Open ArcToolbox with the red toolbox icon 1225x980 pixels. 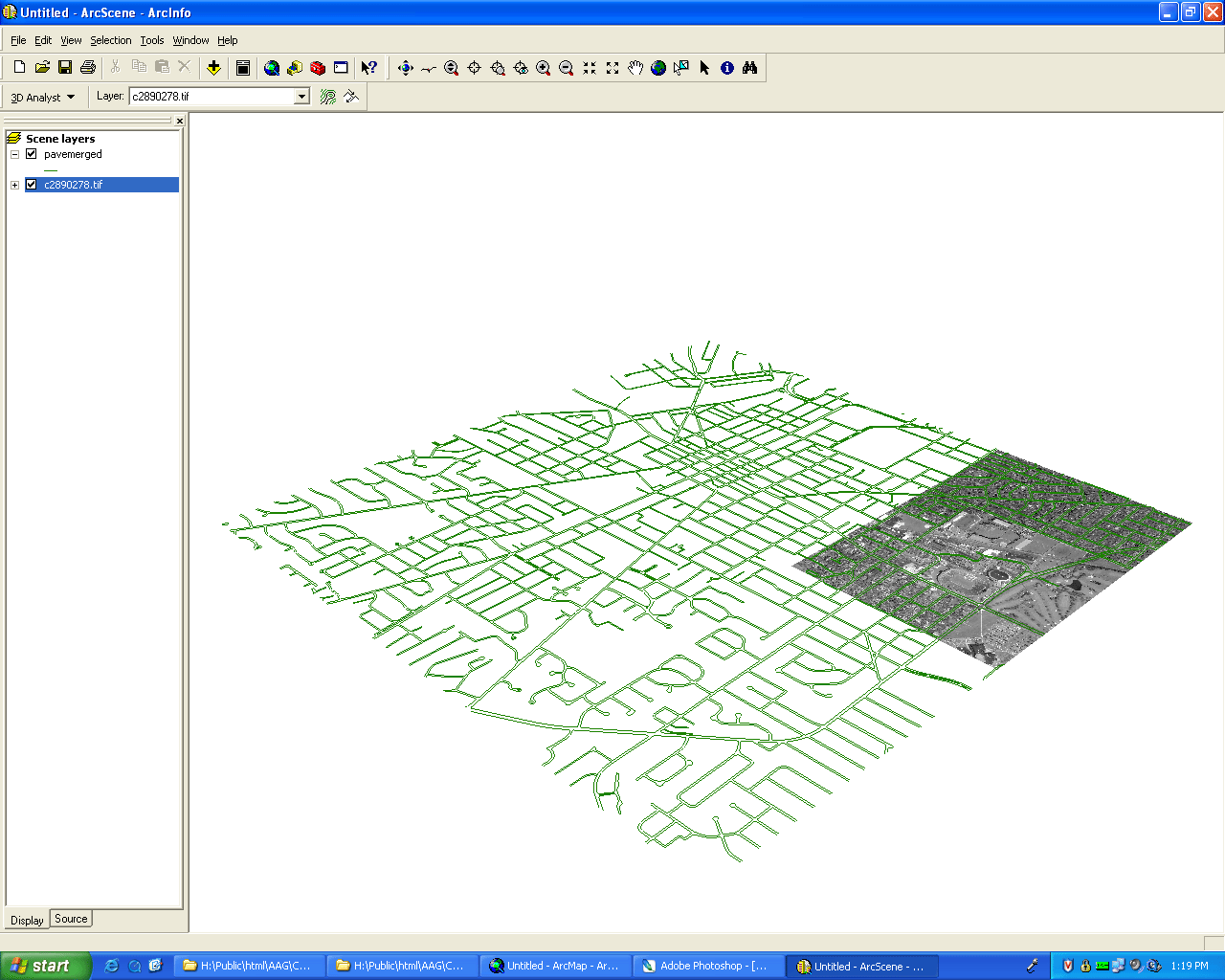[x=318, y=68]
